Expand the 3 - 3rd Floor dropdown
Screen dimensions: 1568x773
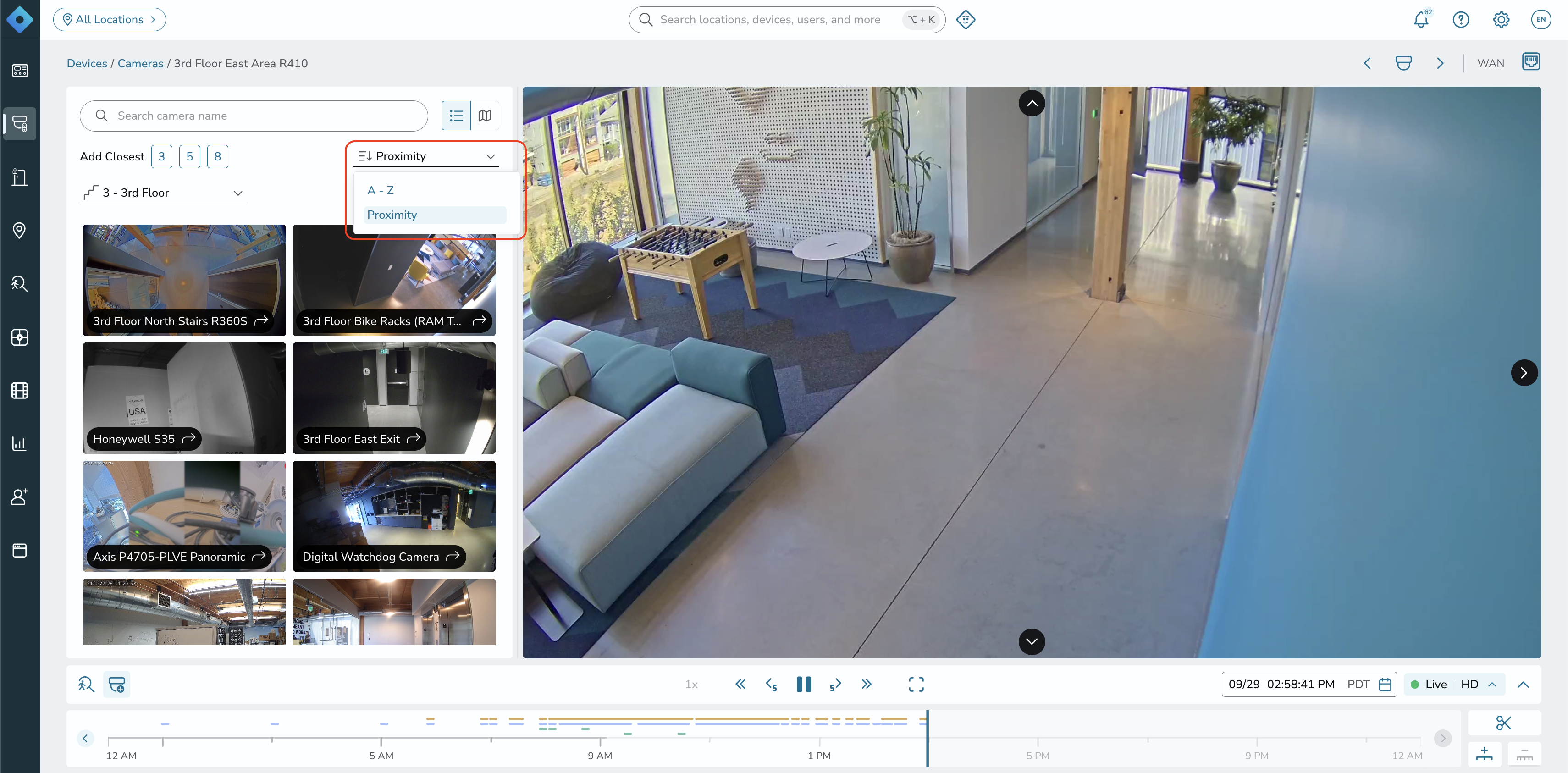163,193
